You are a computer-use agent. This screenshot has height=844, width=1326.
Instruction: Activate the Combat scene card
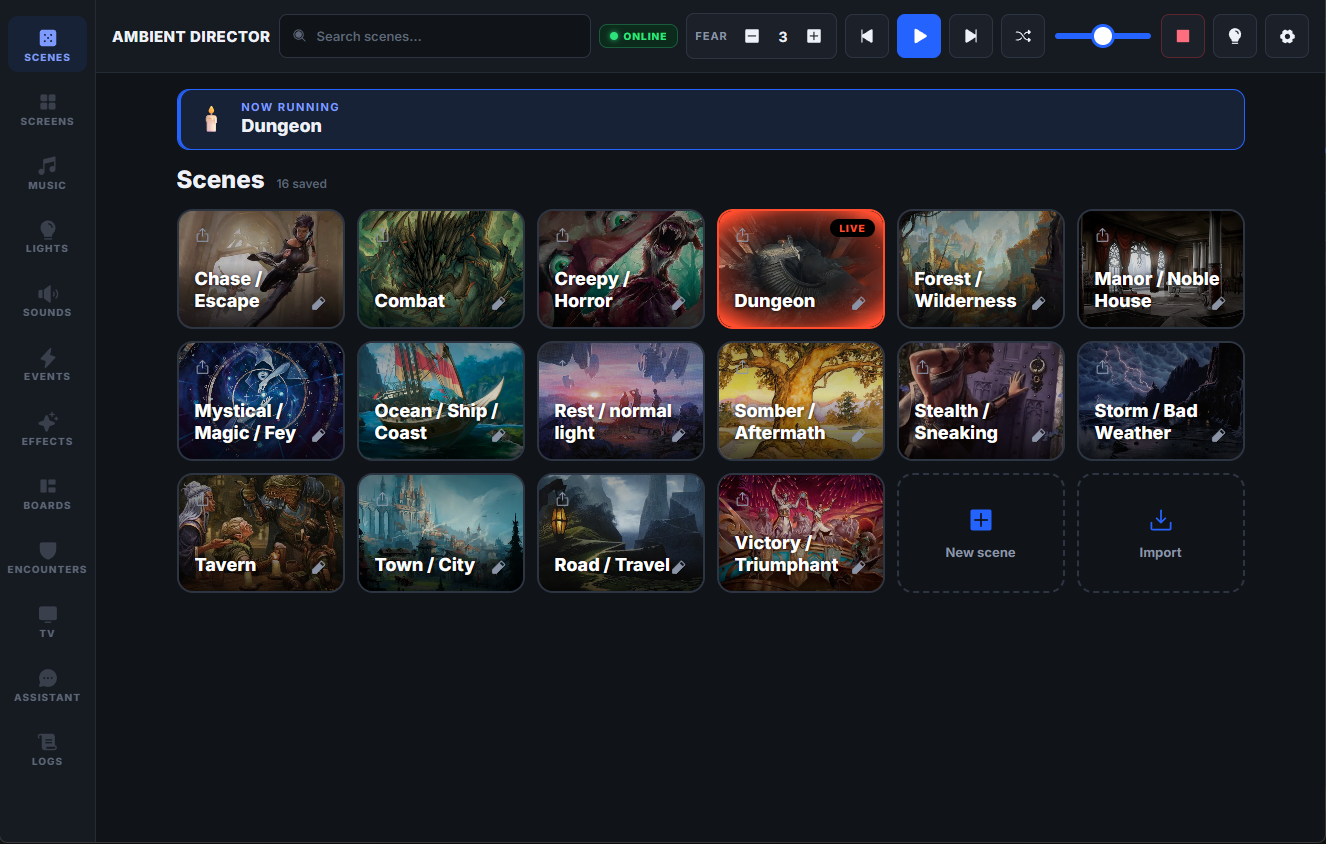tap(441, 269)
